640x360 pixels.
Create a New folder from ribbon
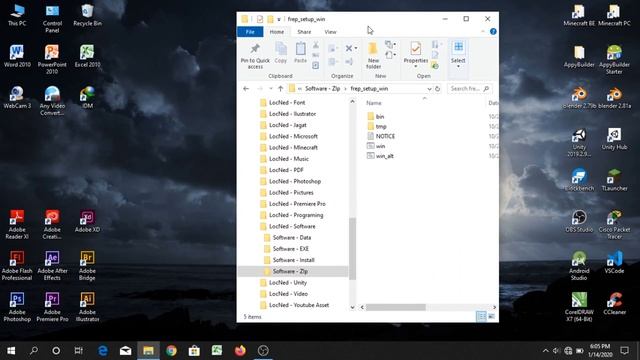click(x=373, y=55)
